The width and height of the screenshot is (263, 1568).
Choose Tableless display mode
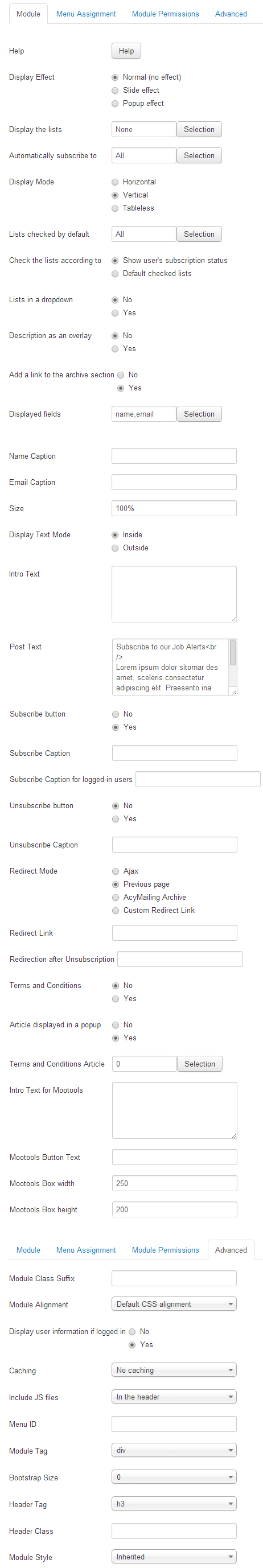coord(115,208)
